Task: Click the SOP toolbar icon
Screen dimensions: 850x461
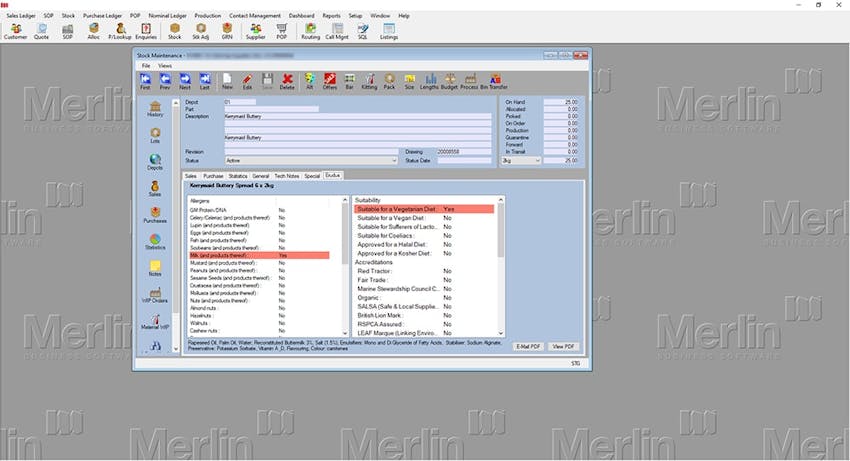Action: point(67,31)
